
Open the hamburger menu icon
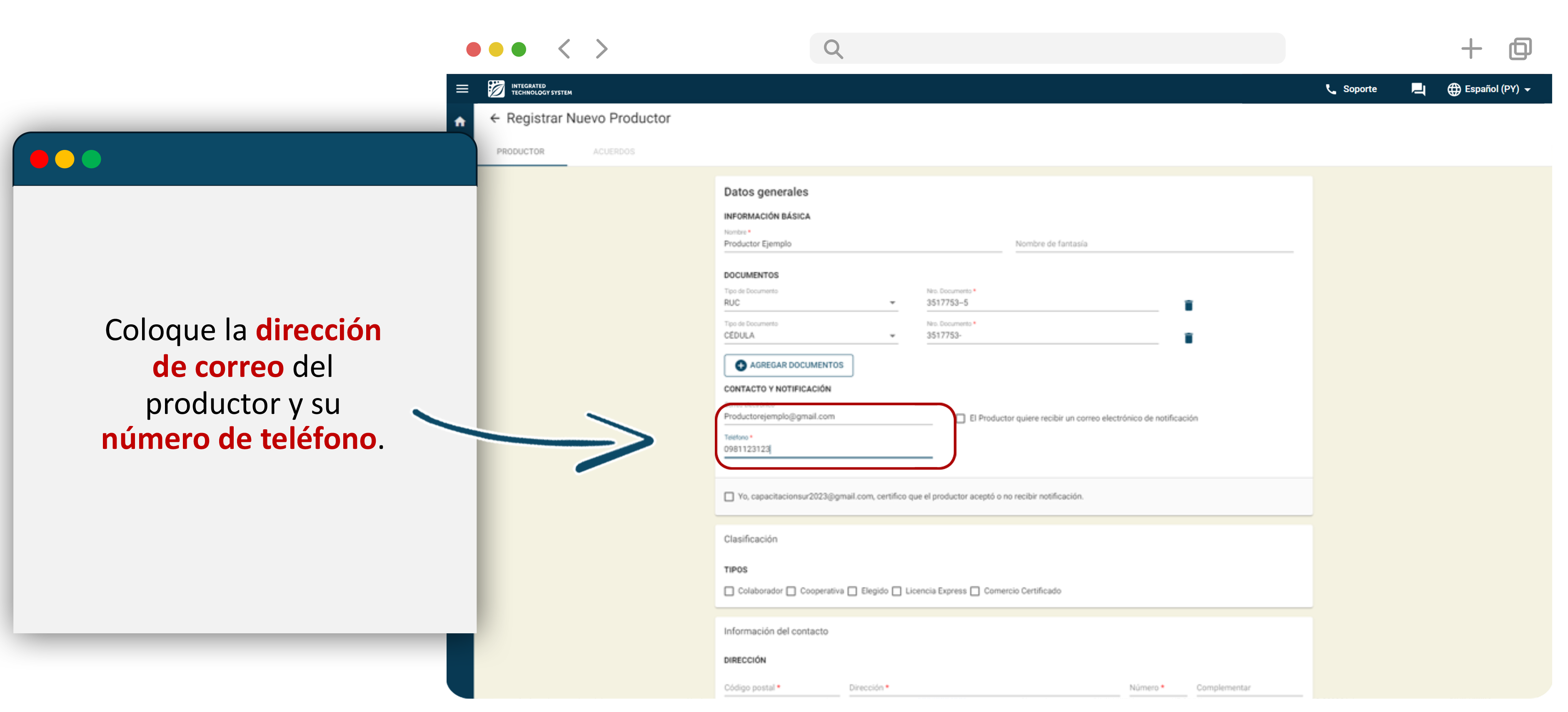(462, 89)
